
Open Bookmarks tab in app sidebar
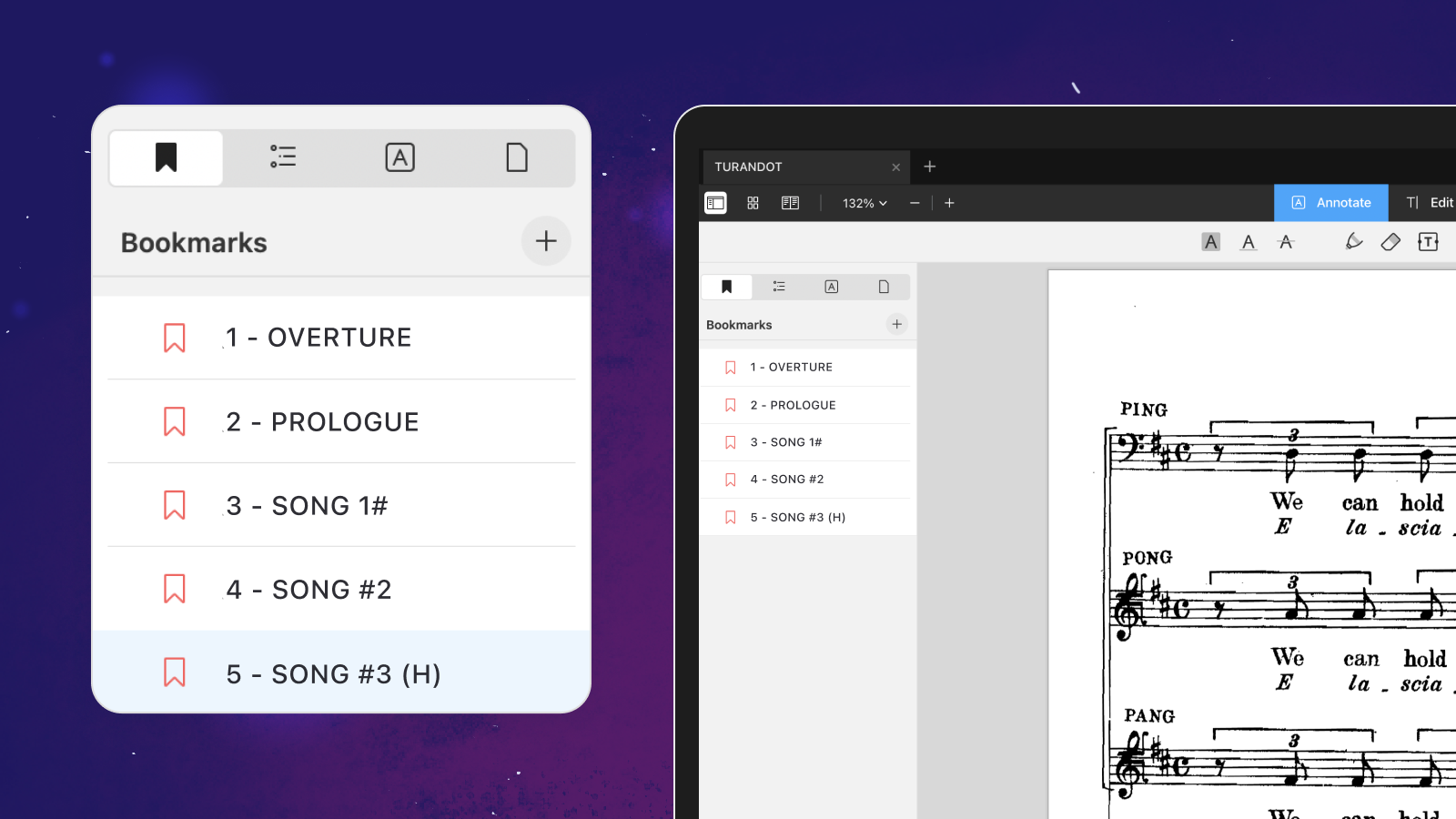click(726, 287)
